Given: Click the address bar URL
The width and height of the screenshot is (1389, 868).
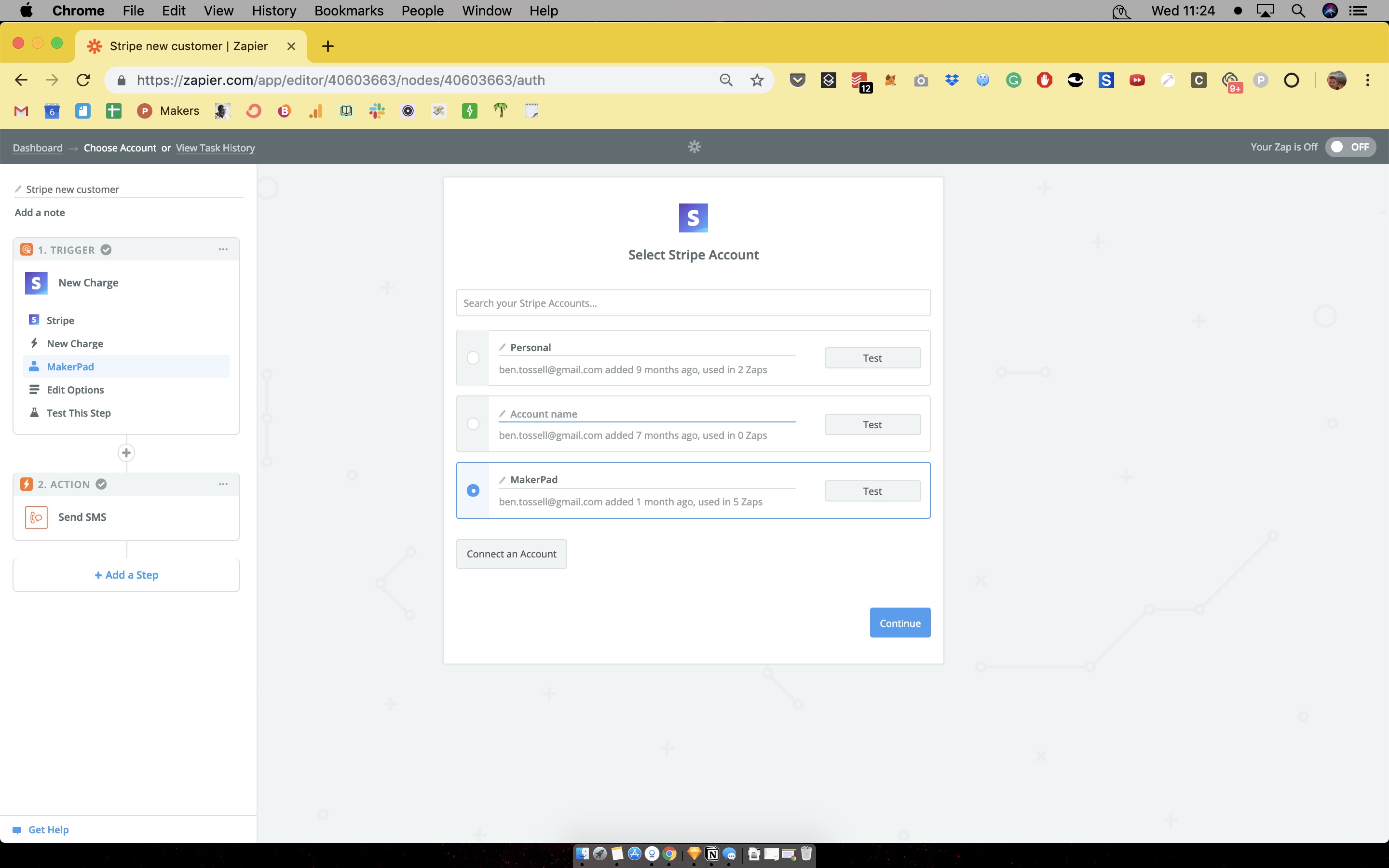Looking at the screenshot, I should [x=341, y=80].
